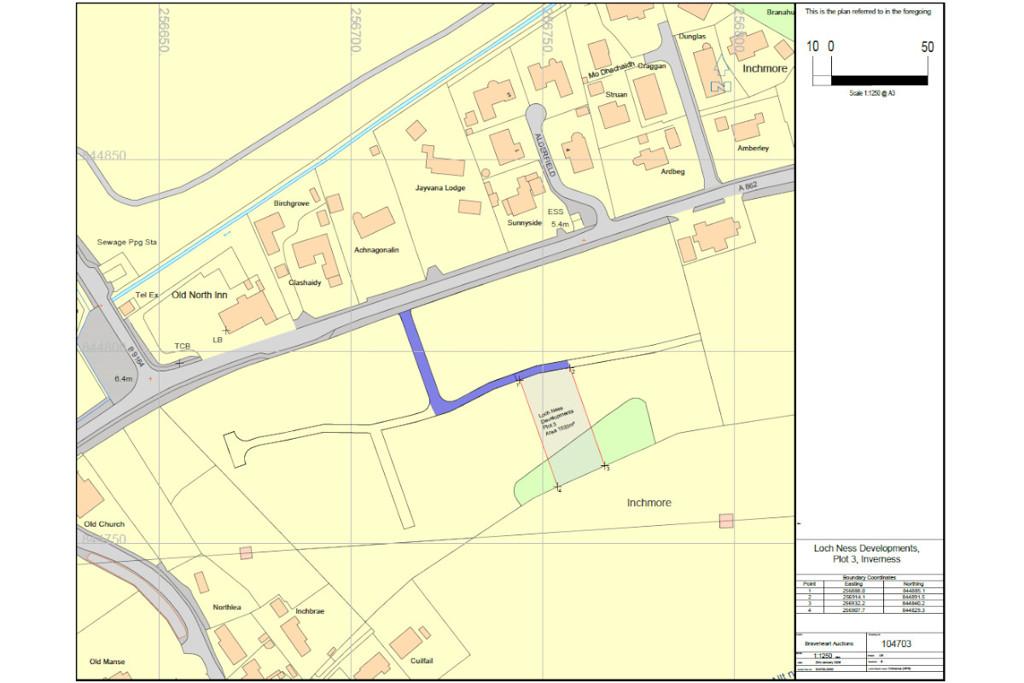1024x683 pixels.
Task: Click the 'Inchbrae' label
Action: tap(310, 612)
